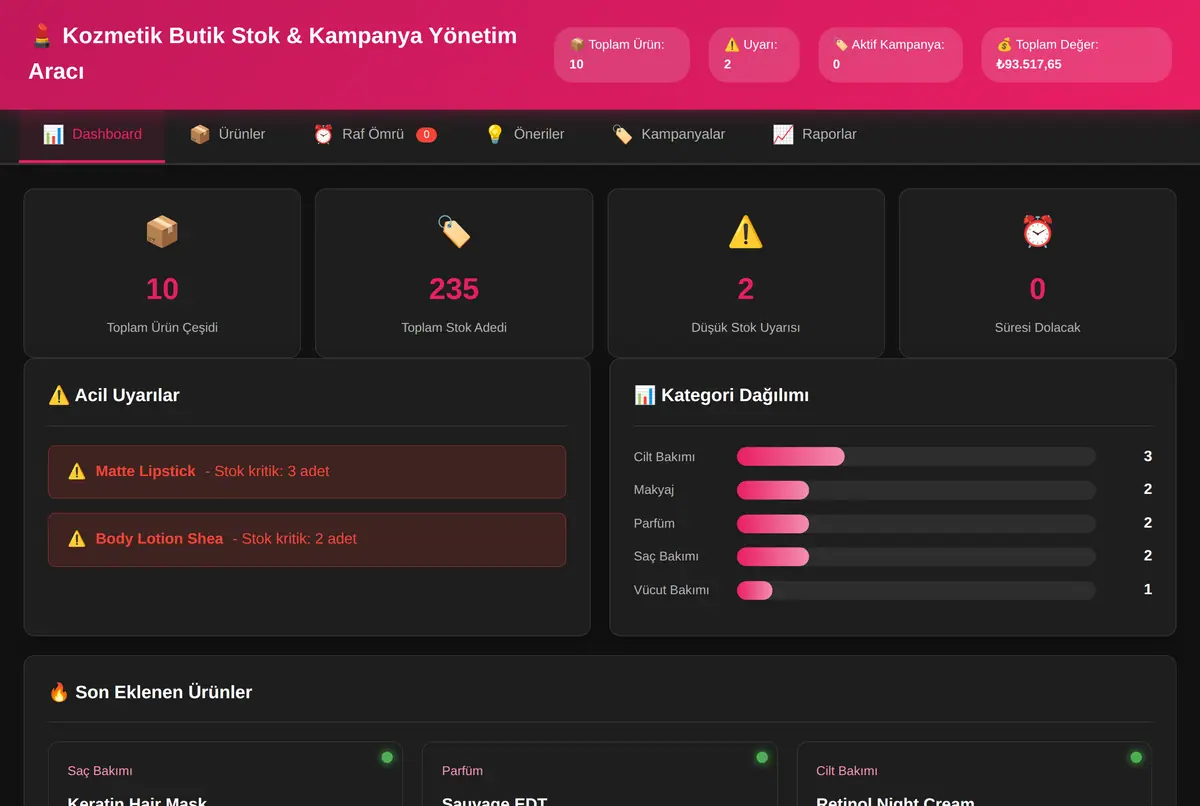Click the green status dot on Sauvage EDT card
The image size is (1200, 806).
(762, 757)
